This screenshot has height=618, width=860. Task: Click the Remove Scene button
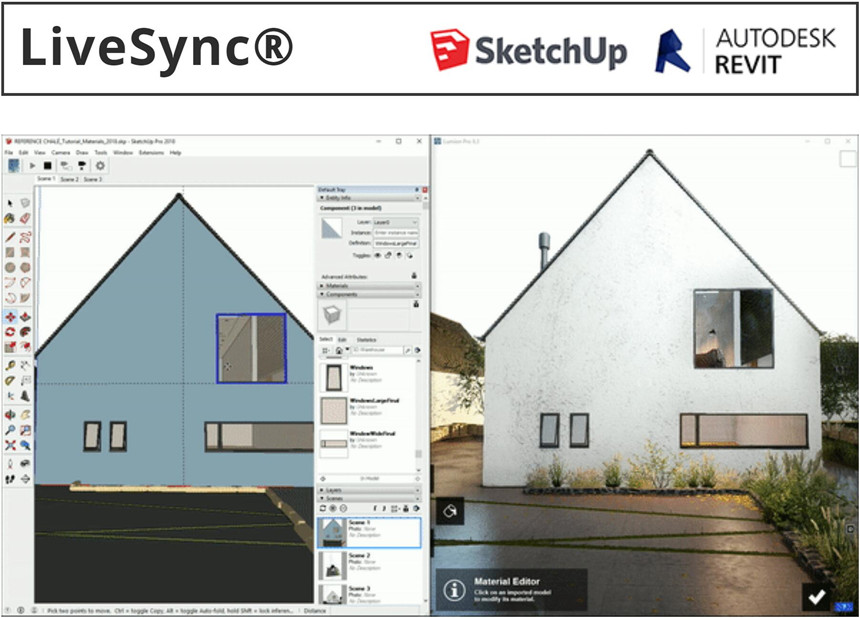click(x=343, y=509)
